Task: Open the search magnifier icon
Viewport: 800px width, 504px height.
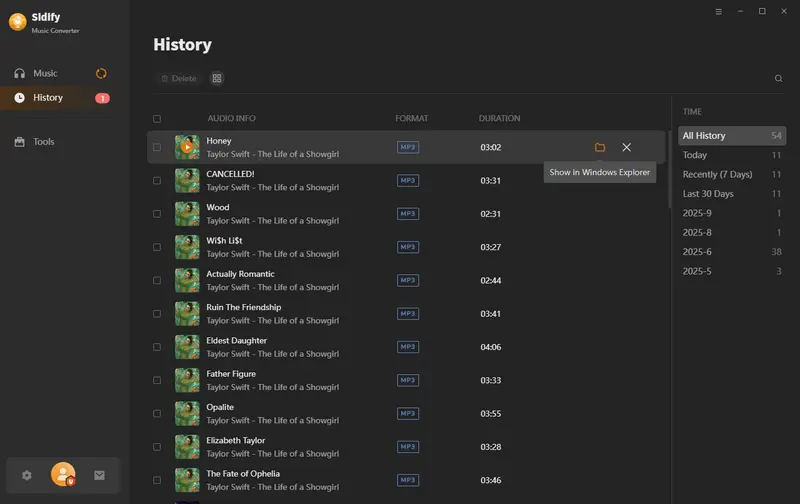Action: click(x=779, y=78)
